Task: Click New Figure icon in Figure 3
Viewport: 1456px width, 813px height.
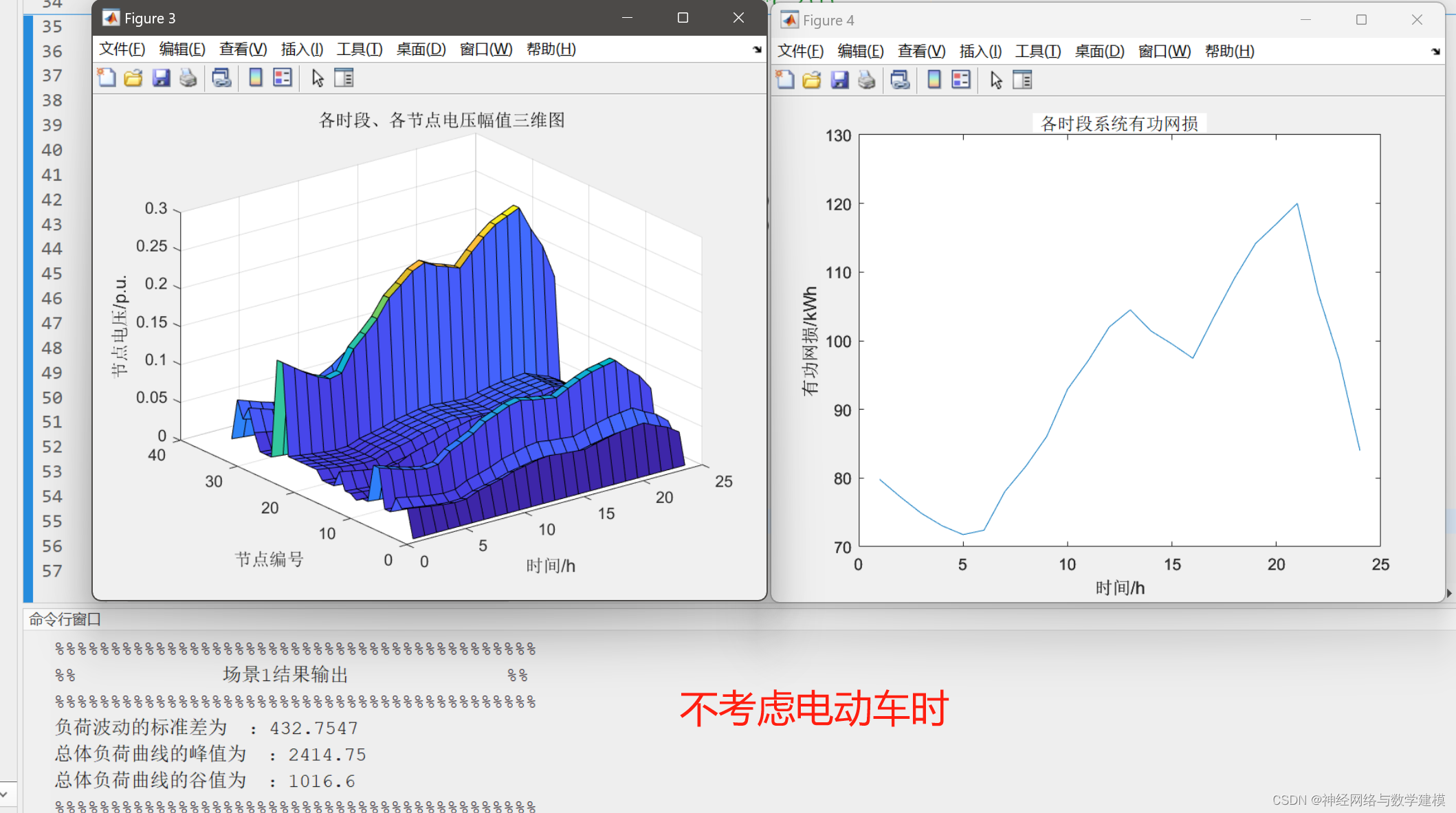Action: point(107,78)
